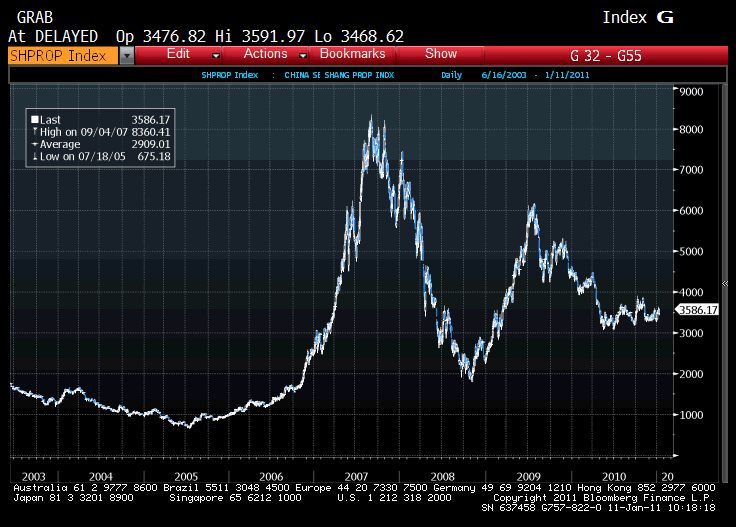Click the side panel expand double-arrow
Image resolution: width=736 pixels, height=527 pixels.
tap(725, 283)
